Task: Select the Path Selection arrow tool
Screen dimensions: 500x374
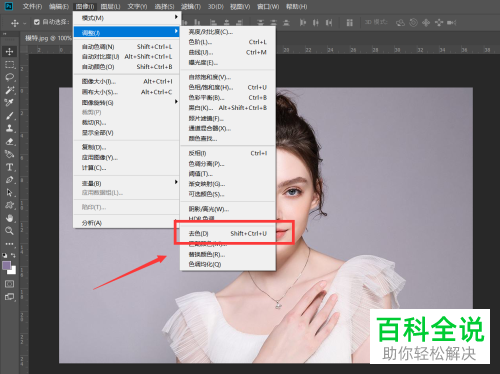Action: pos(9,192)
